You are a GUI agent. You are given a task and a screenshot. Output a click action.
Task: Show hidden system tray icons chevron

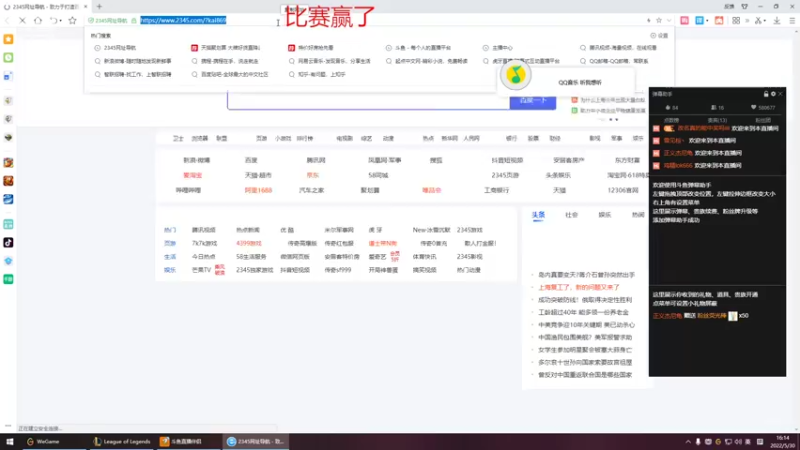pyautogui.click(x=688, y=442)
